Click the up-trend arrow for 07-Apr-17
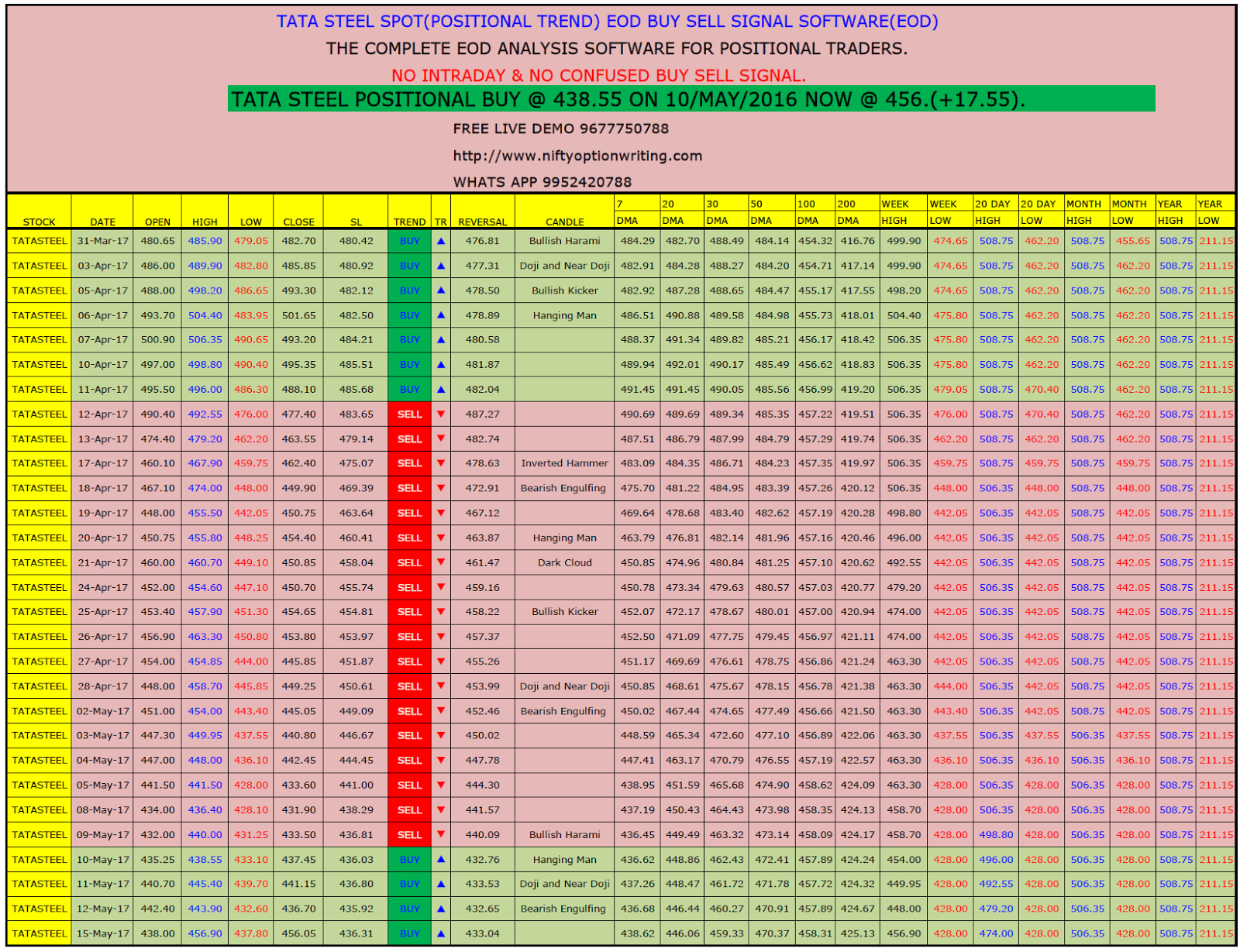Viewport: 1240px width, 952px height. pyautogui.click(x=441, y=339)
